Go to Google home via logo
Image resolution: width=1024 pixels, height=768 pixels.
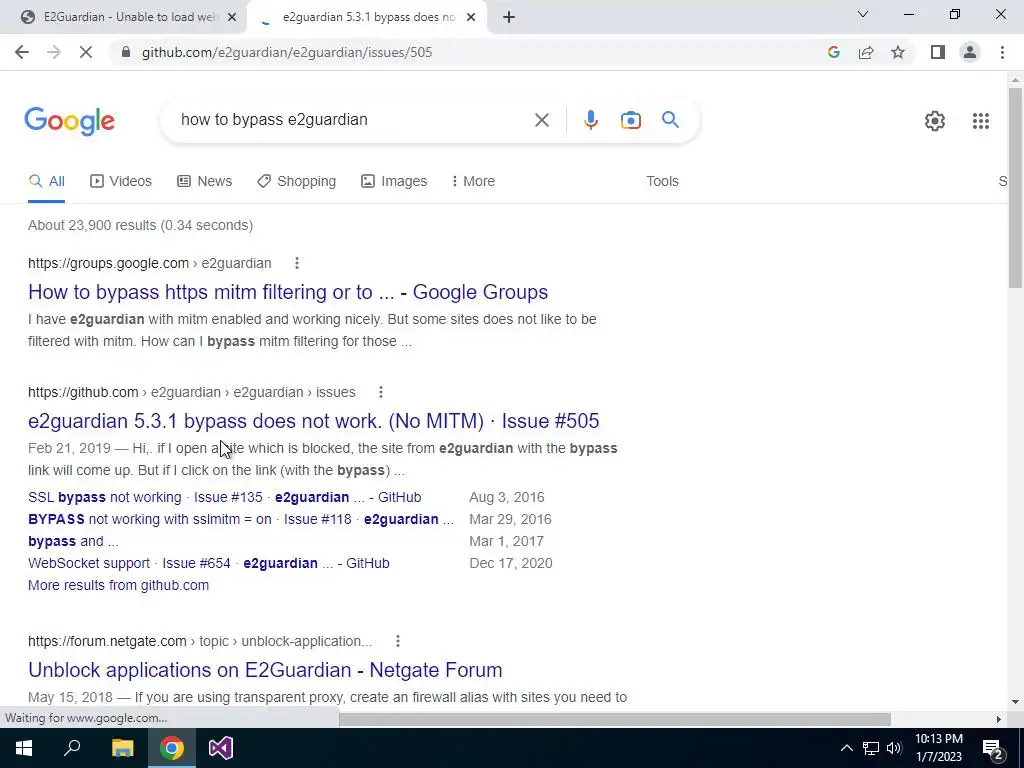click(69, 121)
